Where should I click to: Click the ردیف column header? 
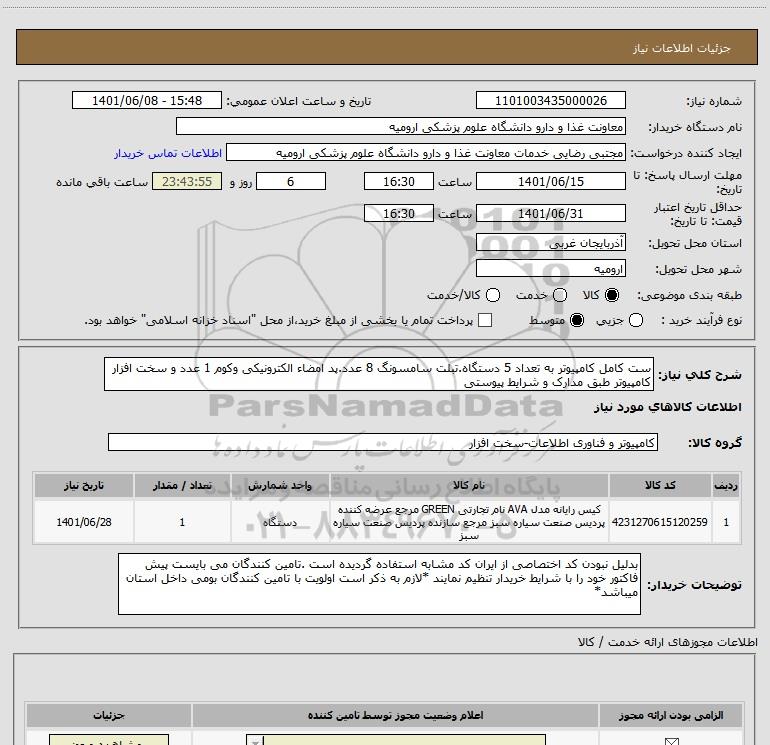(726, 485)
